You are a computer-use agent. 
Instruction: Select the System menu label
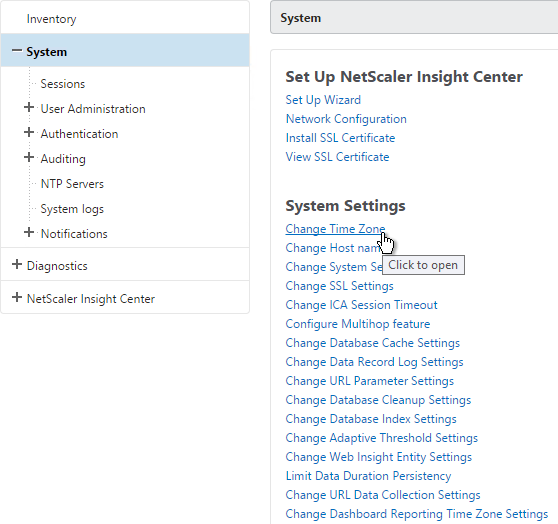[47, 52]
